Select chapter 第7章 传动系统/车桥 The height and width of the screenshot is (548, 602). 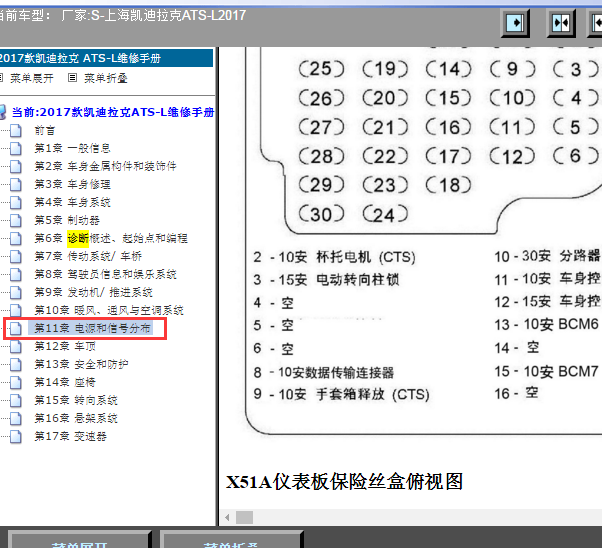click(x=88, y=256)
